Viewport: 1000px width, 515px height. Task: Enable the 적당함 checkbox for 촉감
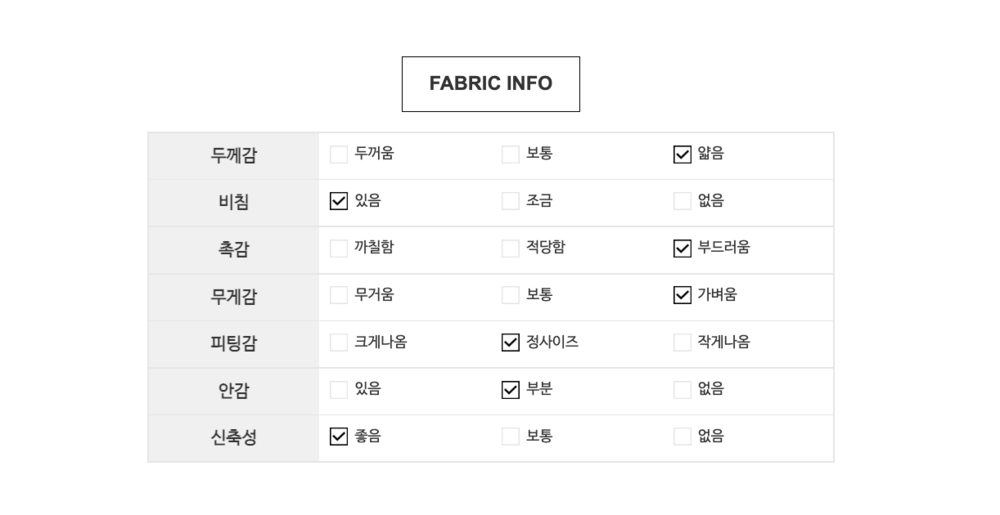pyautogui.click(x=510, y=248)
